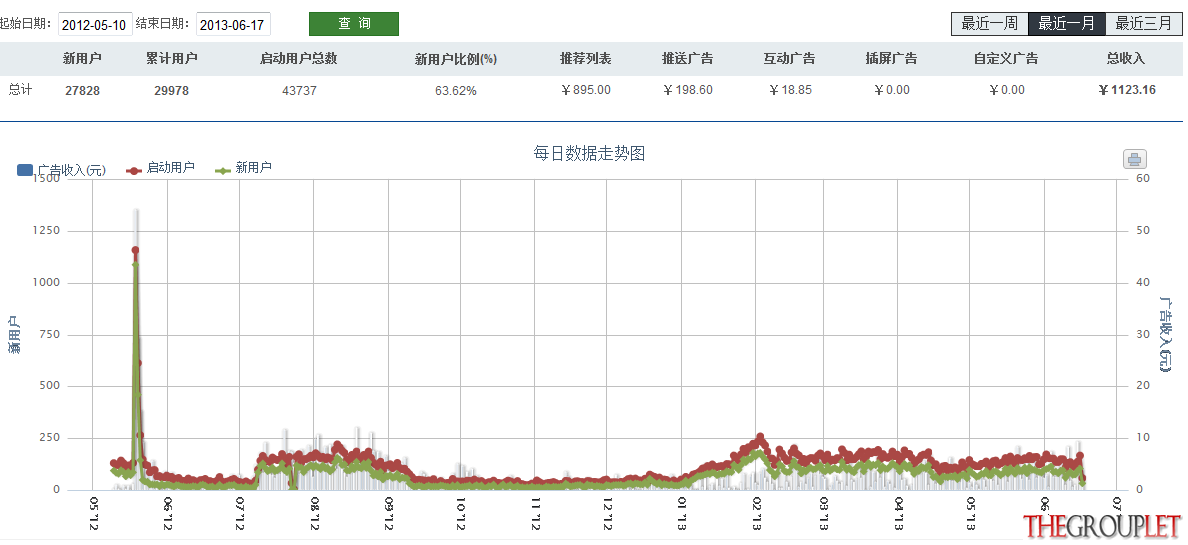Click the 推送广告 column header
This screenshot has height=545, width=1188.
pyautogui.click(x=687, y=58)
